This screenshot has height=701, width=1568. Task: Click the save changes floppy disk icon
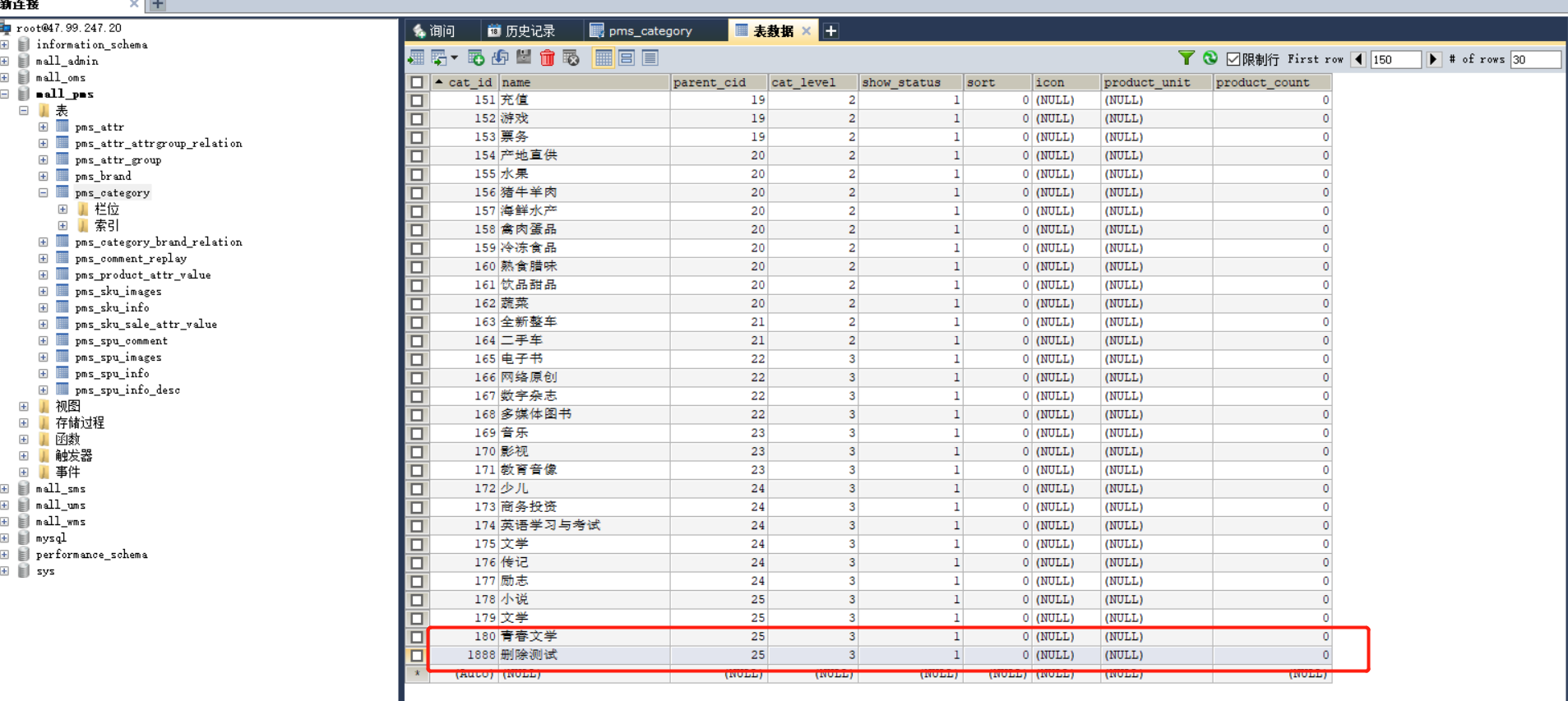pyautogui.click(x=524, y=58)
